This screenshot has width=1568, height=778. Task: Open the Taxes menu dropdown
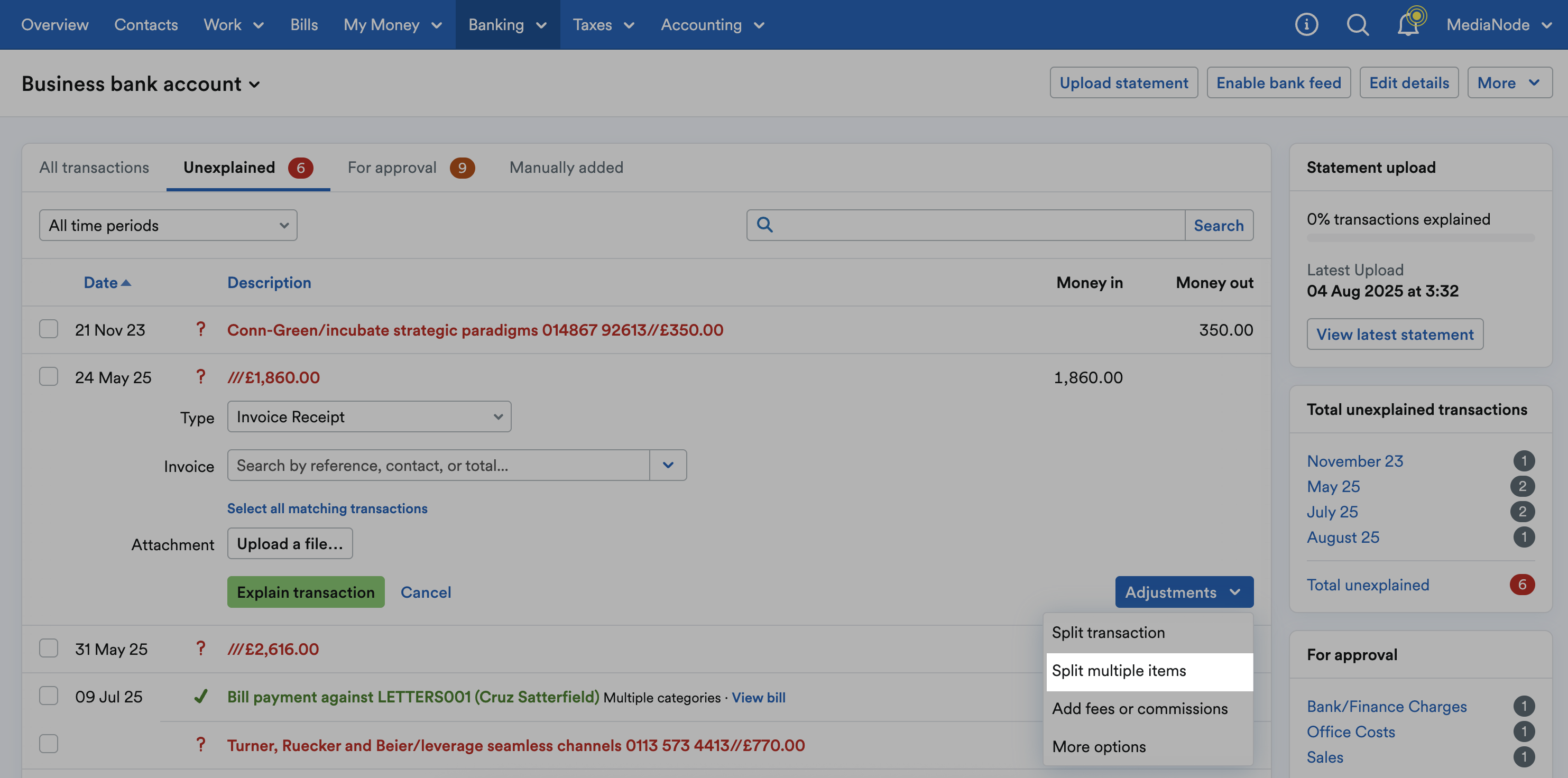point(603,24)
